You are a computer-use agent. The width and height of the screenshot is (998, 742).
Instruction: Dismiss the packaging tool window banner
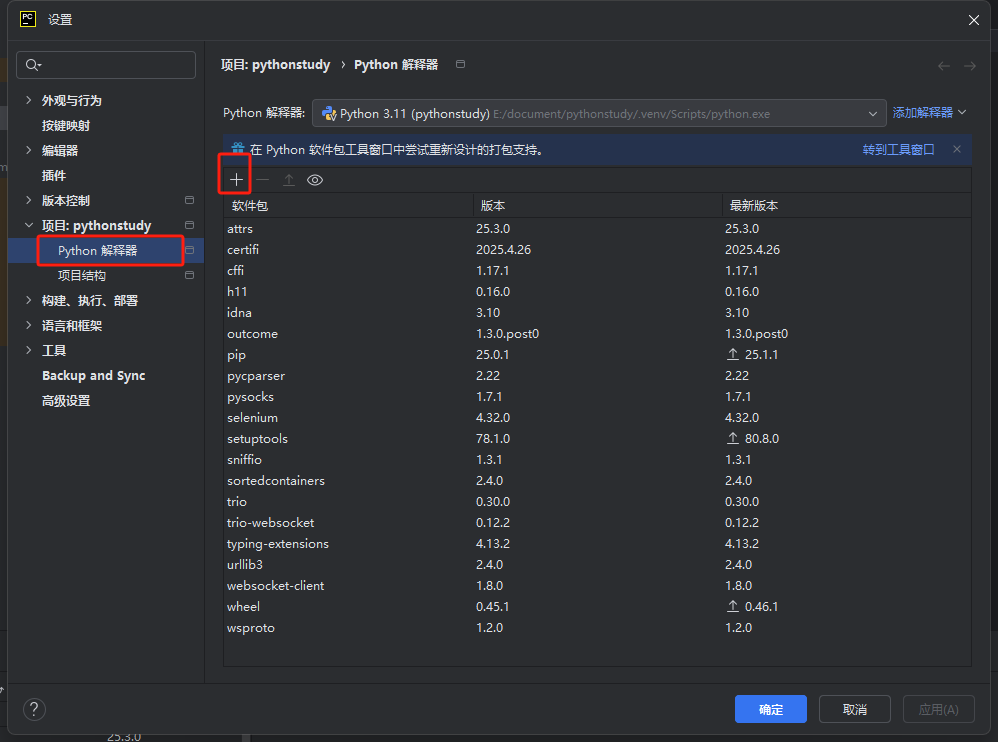pyautogui.click(x=957, y=149)
